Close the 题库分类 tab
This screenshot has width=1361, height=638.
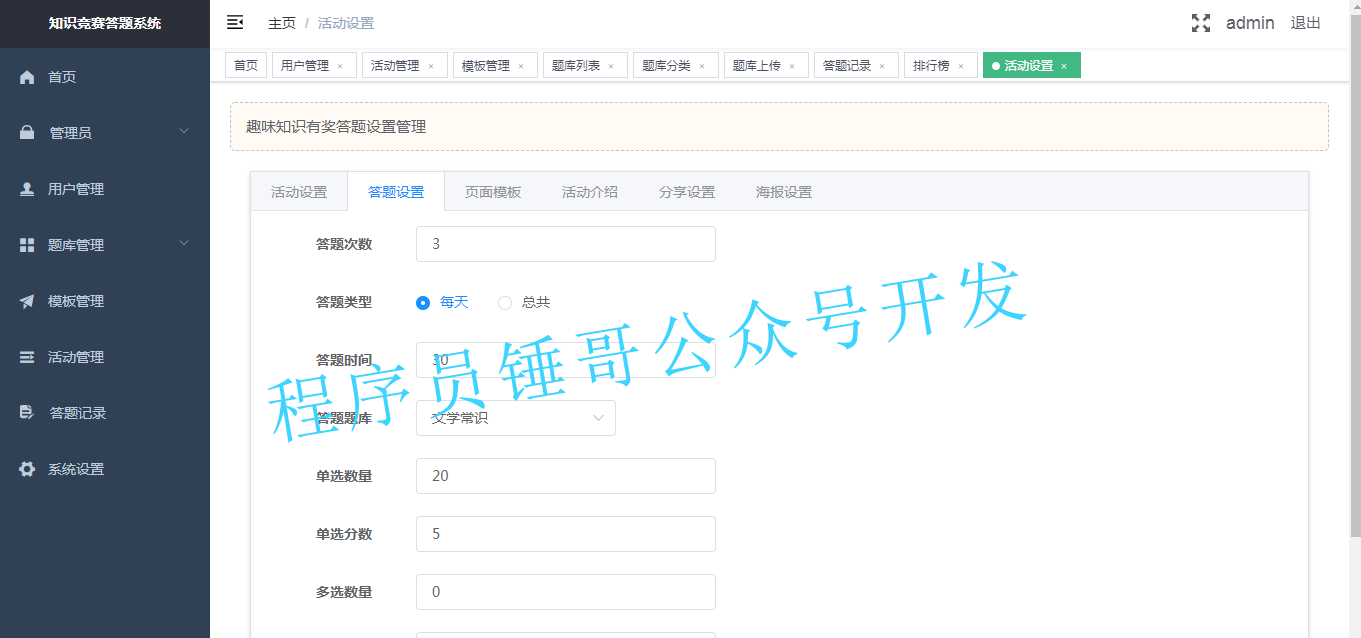[702, 66]
